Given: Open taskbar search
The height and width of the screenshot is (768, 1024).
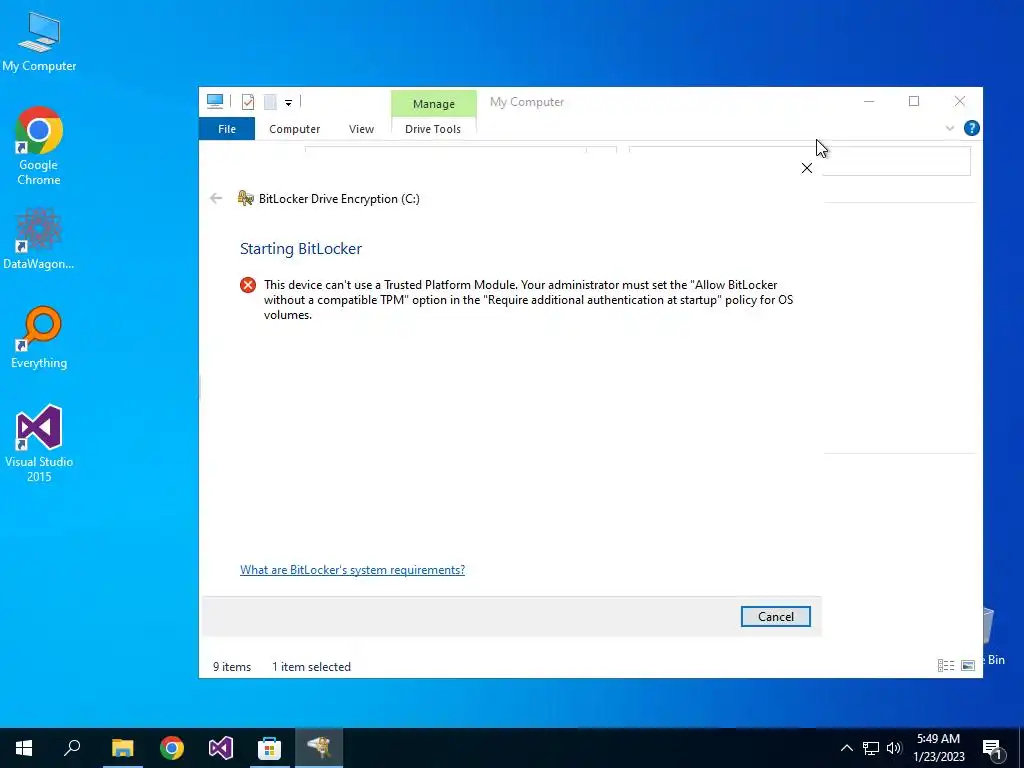Looking at the screenshot, I should click(x=72, y=748).
